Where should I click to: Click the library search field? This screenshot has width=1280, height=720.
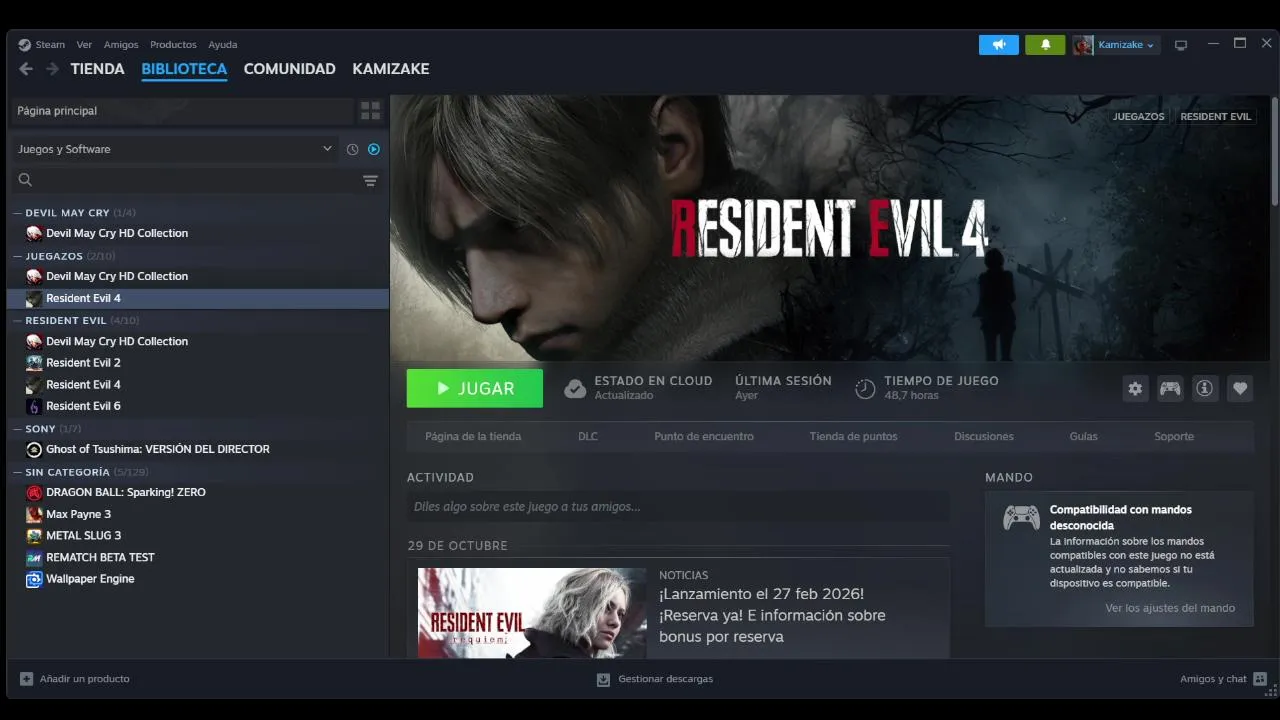coord(198,181)
